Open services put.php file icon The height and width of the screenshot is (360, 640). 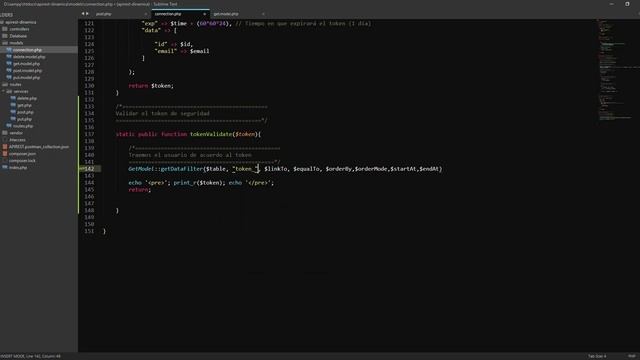click(x=13, y=119)
